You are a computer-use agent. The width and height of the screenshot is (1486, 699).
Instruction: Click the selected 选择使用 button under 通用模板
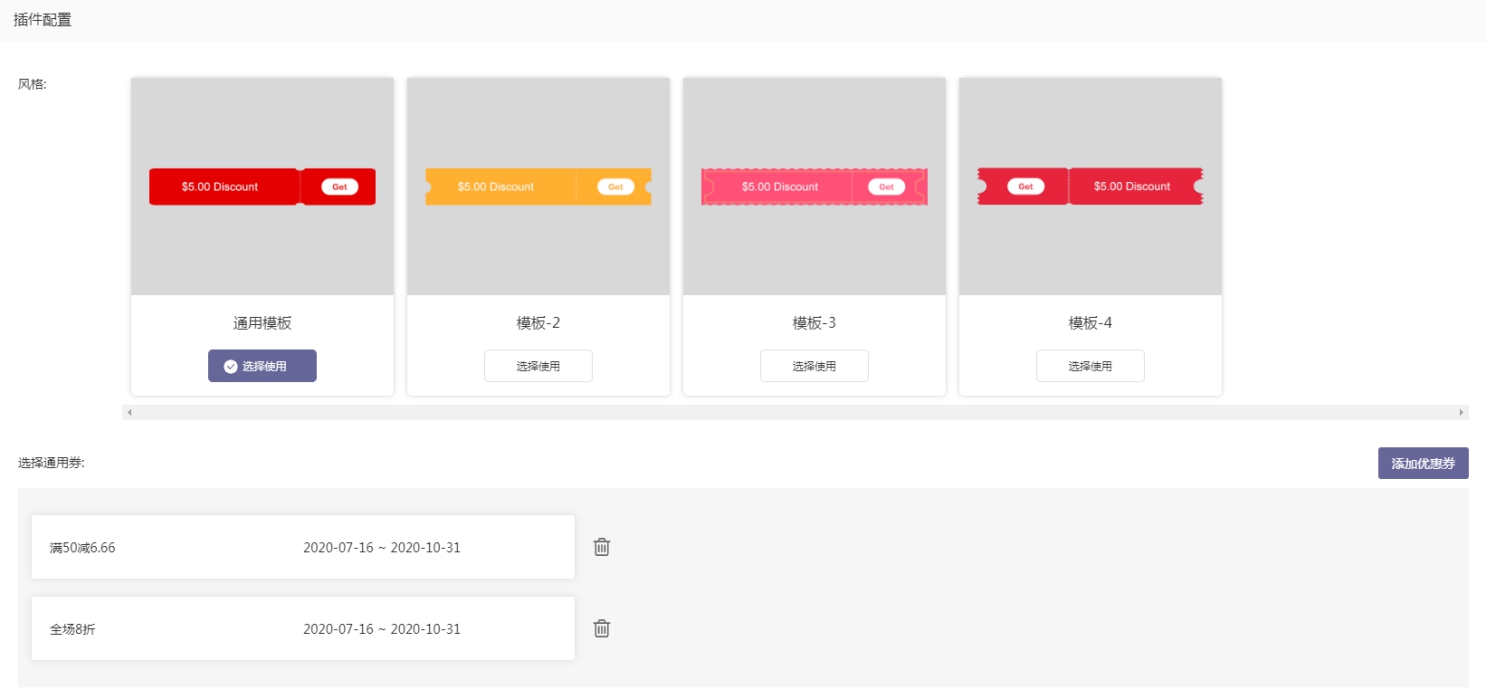(x=262, y=366)
